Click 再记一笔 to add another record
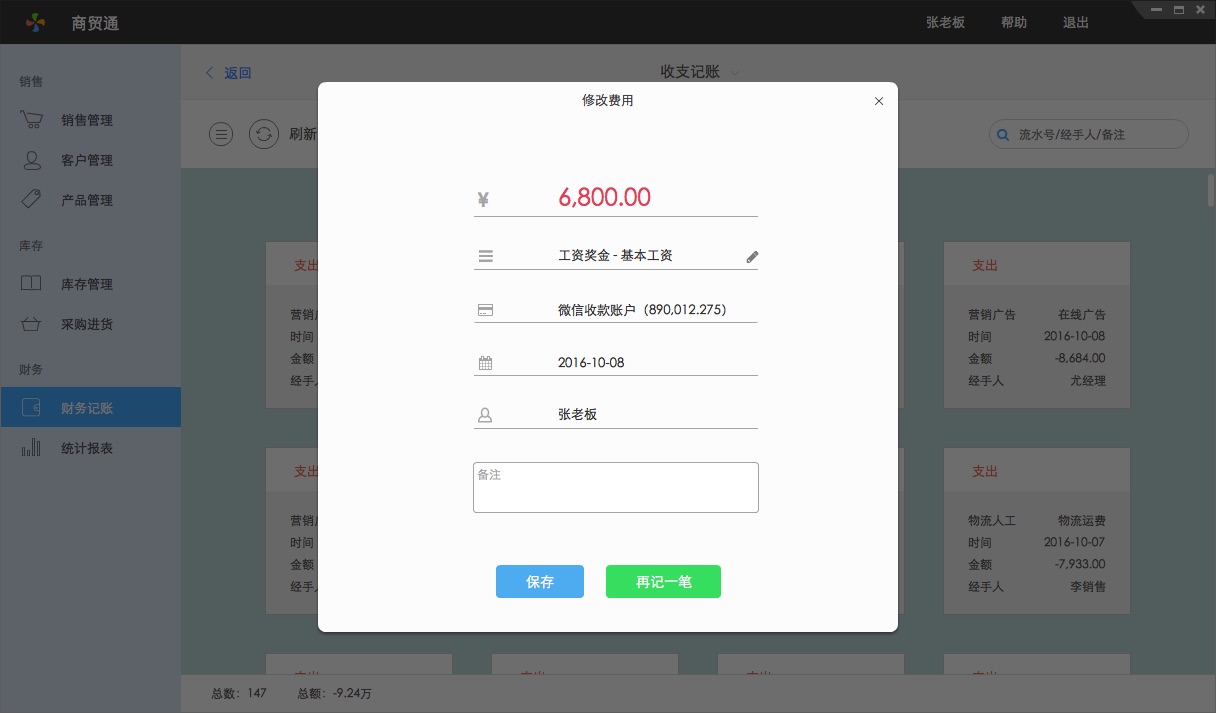Image resolution: width=1216 pixels, height=713 pixels. coord(663,581)
